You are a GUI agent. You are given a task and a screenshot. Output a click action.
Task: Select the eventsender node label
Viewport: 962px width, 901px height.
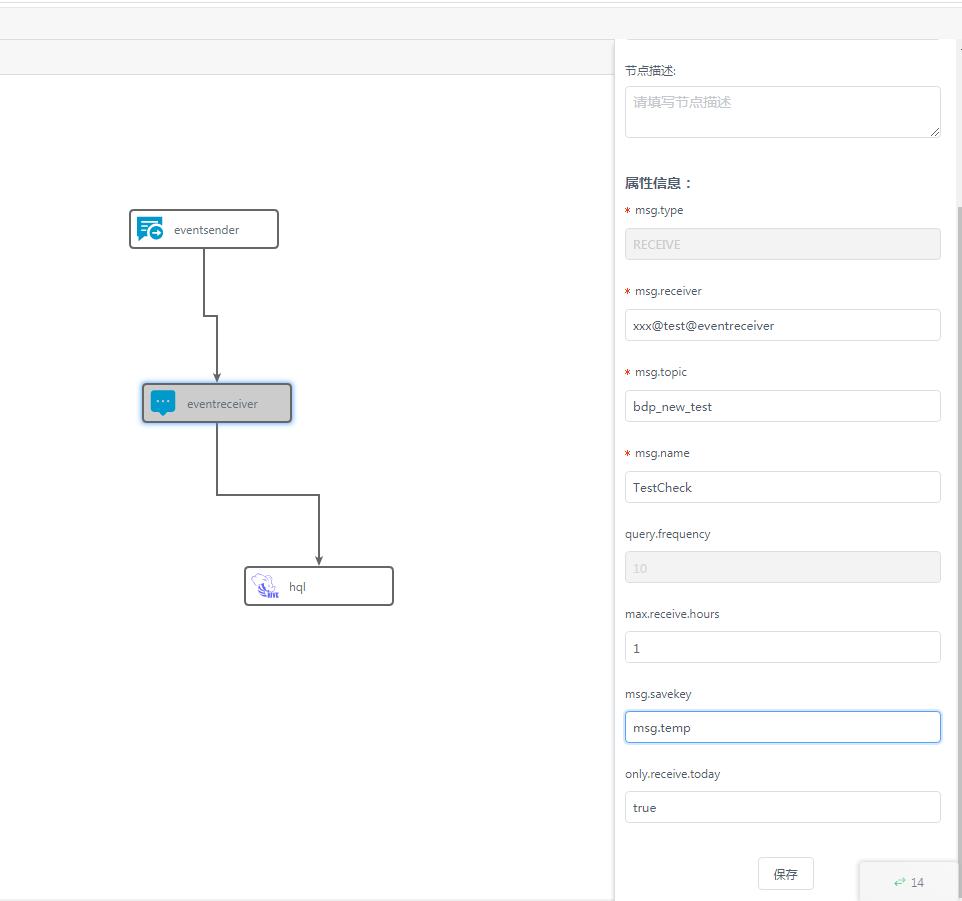tap(206, 230)
